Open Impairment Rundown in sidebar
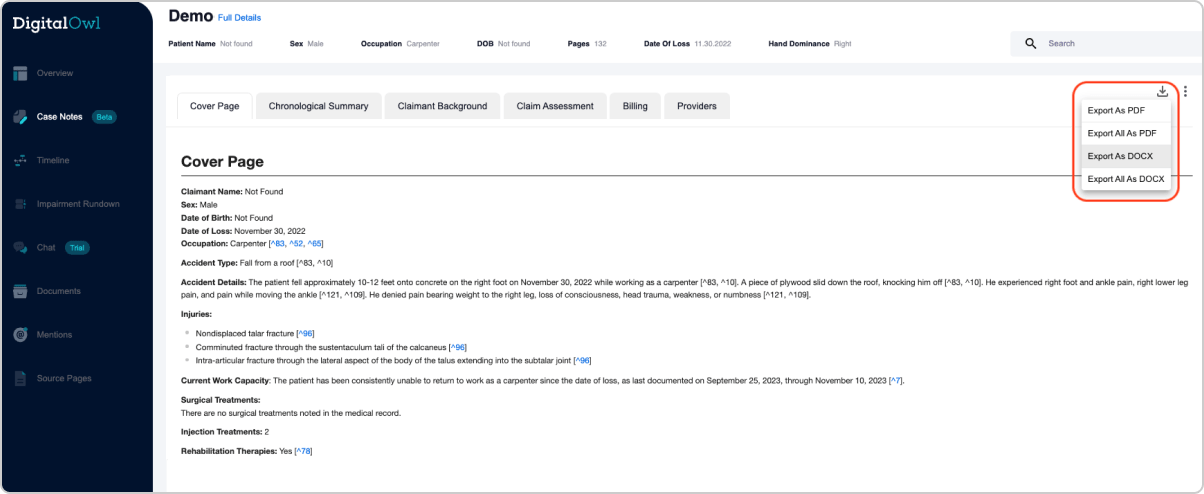Screen dimensions: 1204x494 (x=78, y=204)
